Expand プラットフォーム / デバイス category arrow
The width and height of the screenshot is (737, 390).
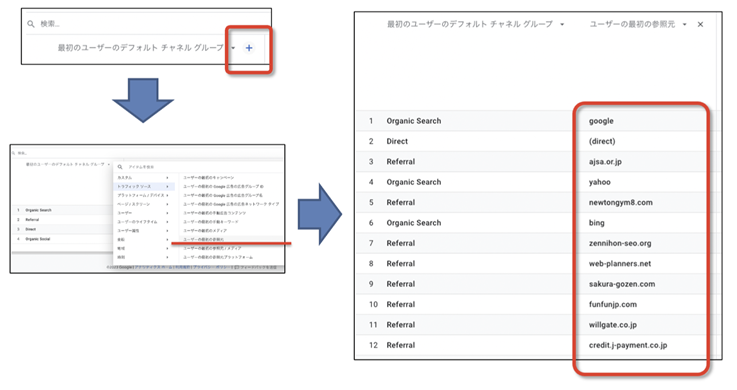[x=167, y=195]
